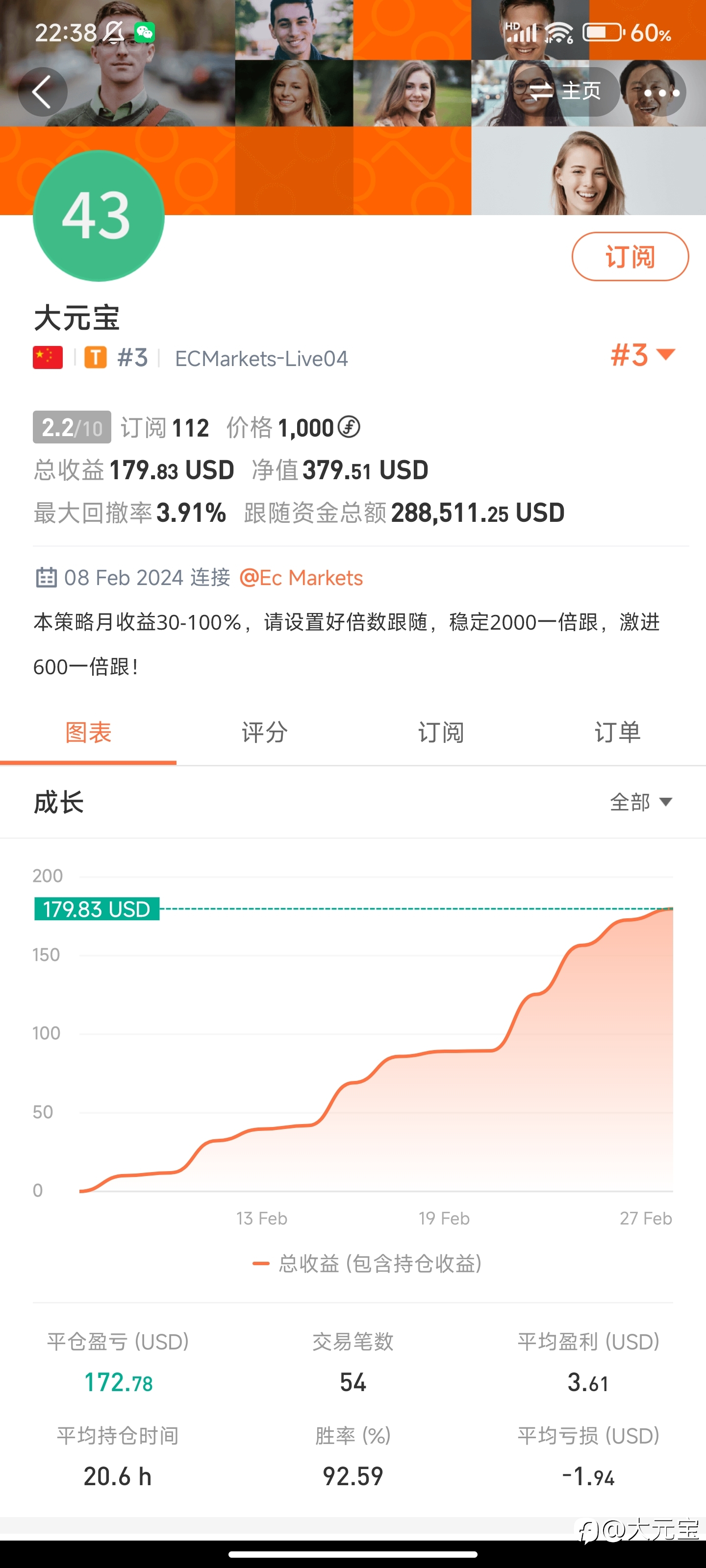This screenshot has width=706, height=1568.
Task: Toggle the 总收益 chart legend series
Action: click(367, 1264)
